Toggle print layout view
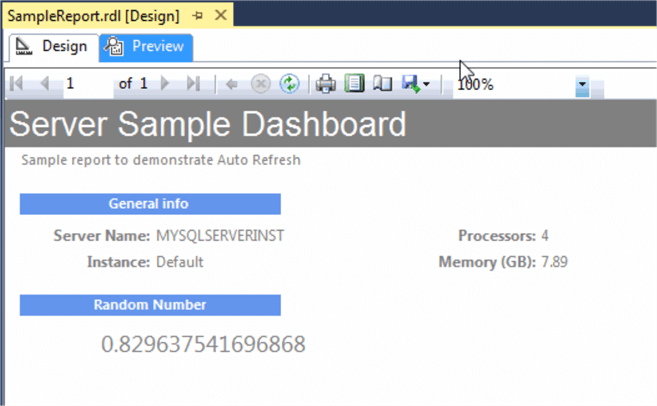657x406 pixels. pos(354,84)
